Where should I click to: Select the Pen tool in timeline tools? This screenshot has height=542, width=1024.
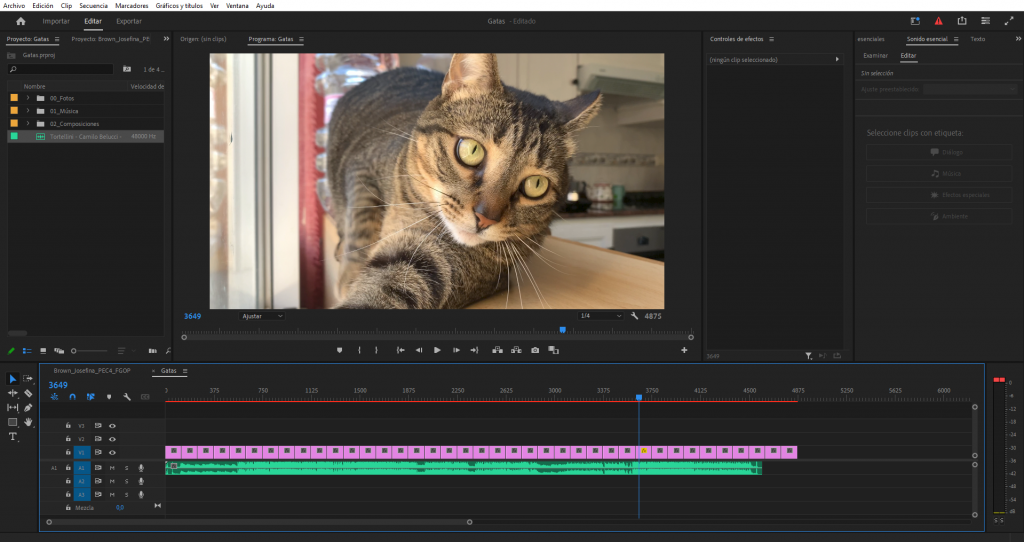point(28,408)
